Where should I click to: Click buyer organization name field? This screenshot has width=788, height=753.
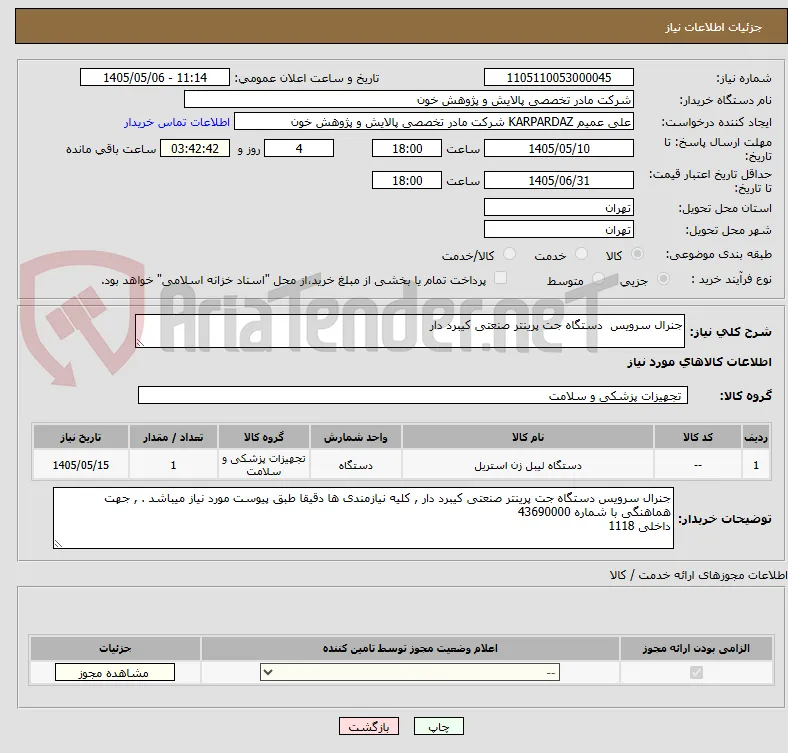pyautogui.click(x=409, y=100)
